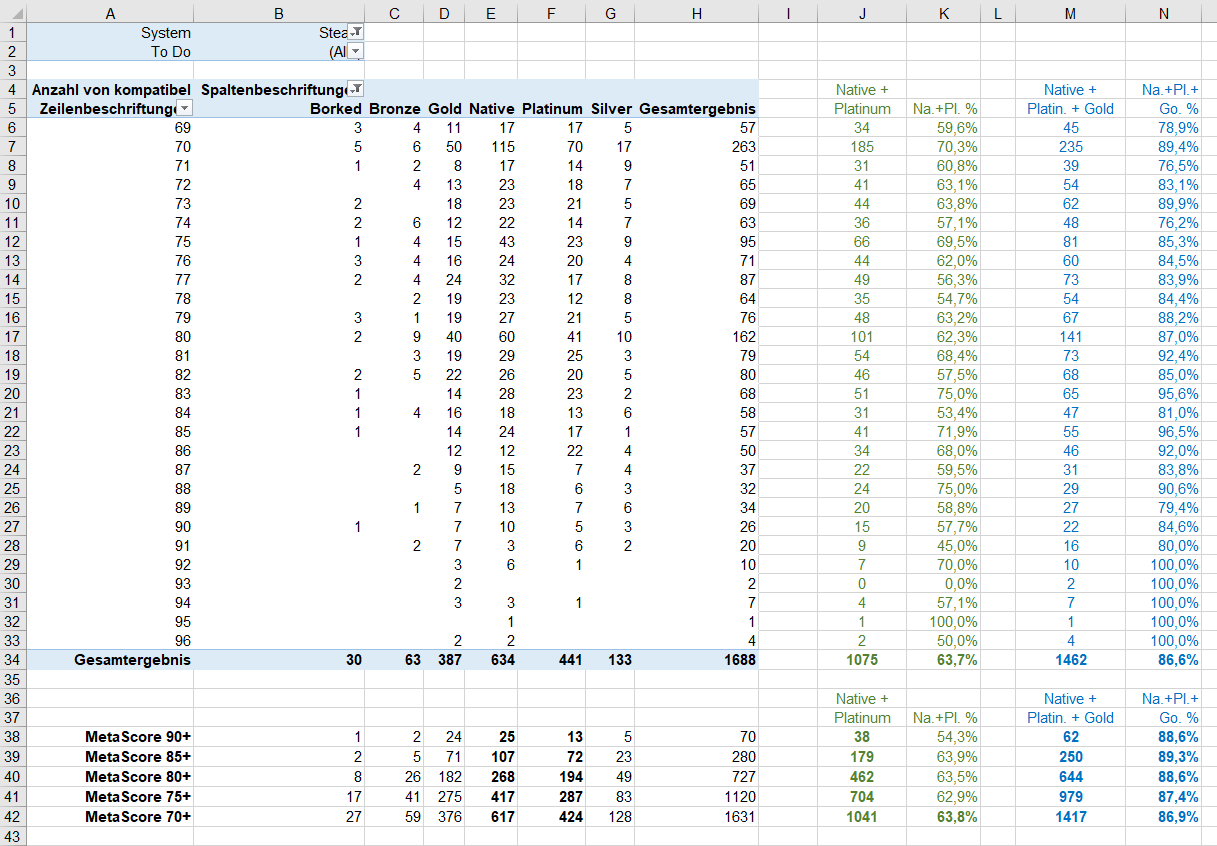Select the 'Silver' column label
Screen dimensions: 1217x846
[x=611, y=109]
